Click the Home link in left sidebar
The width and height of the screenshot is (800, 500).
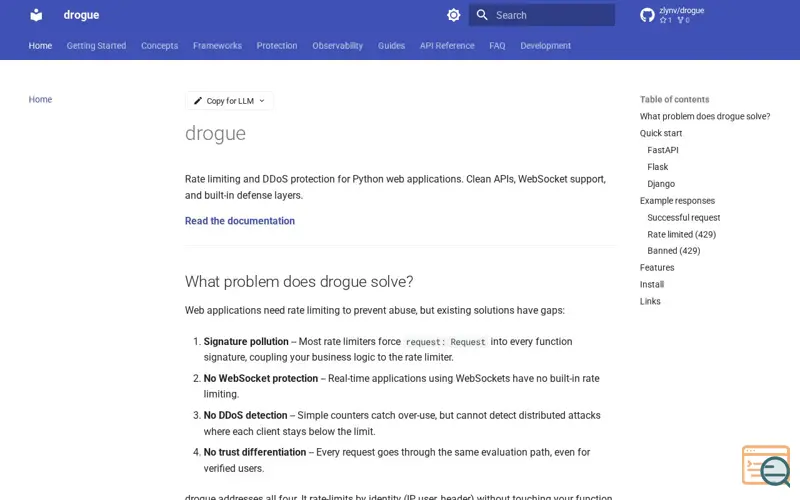click(x=40, y=99)
